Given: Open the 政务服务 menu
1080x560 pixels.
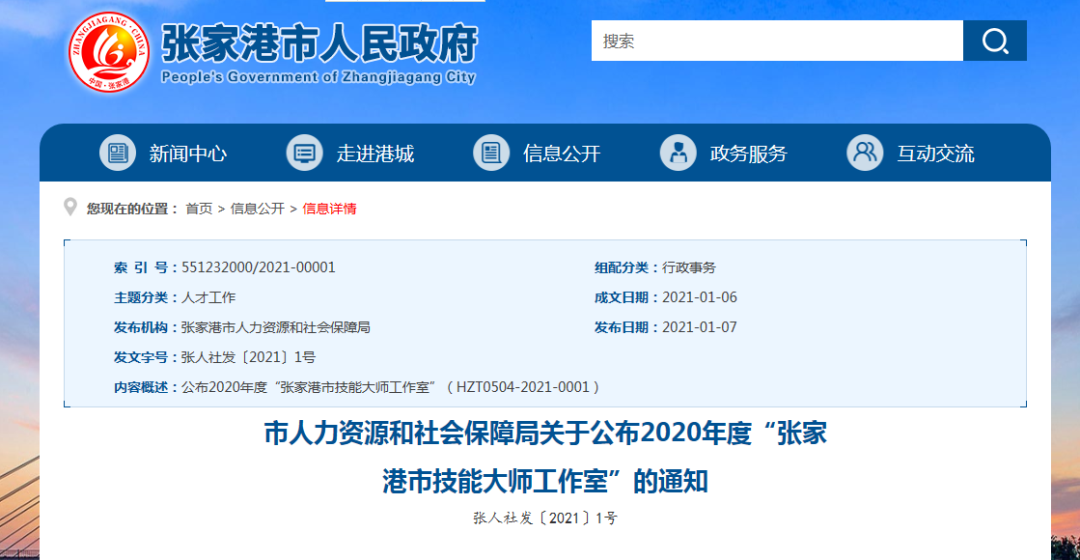Looking at the screenshot, I should pyautogui.click(x=749, y=154).
